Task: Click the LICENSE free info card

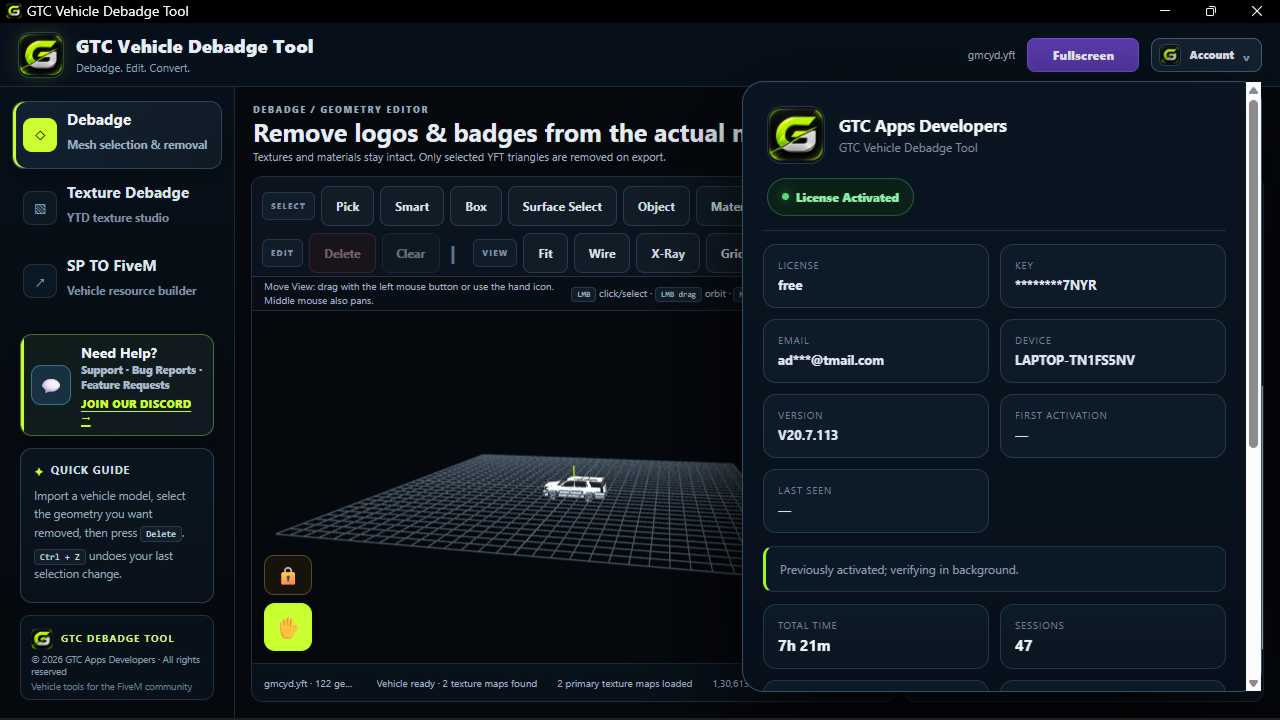Action: pyautogui.click(x=876, y=276)
